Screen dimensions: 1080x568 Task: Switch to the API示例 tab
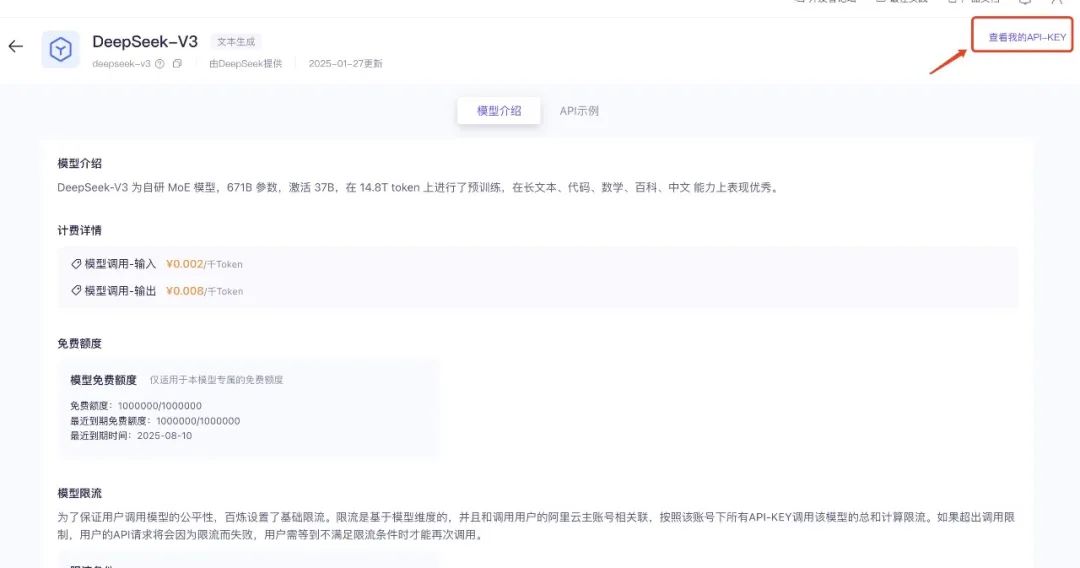pyautogui.click(x=579, y=111)
